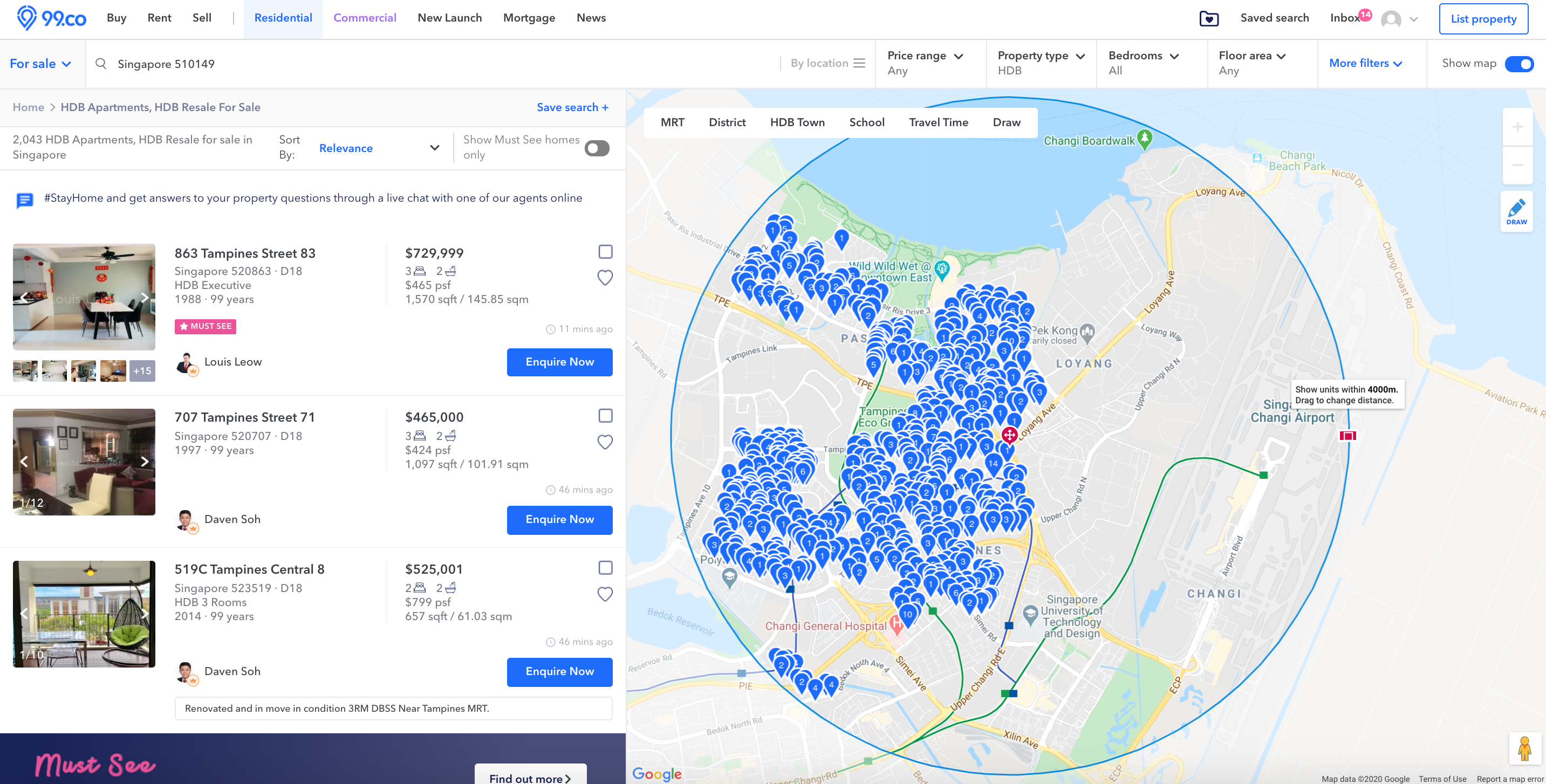The image size is (1546, 784).
Task: Open the +15 photos thumbnail
Action: tap(142, 371)
